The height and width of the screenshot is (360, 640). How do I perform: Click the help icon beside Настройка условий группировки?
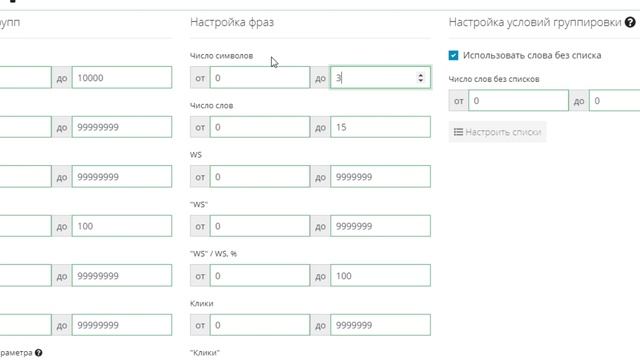[630, 22]
